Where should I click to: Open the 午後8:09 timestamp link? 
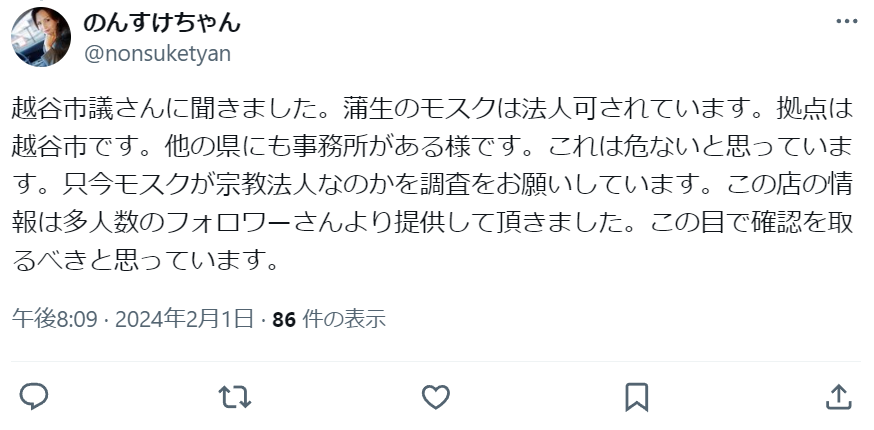(55, 320)
